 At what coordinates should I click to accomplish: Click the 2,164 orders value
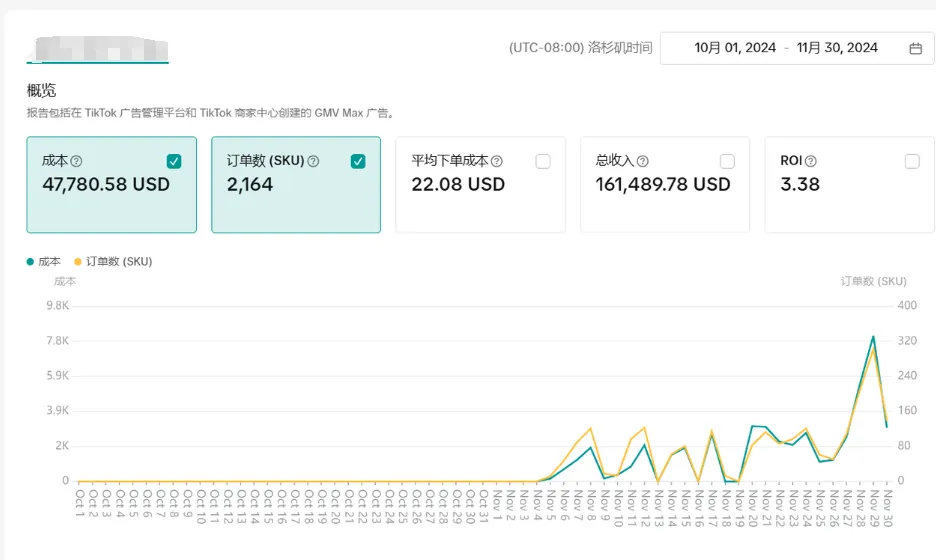point(250,184)
